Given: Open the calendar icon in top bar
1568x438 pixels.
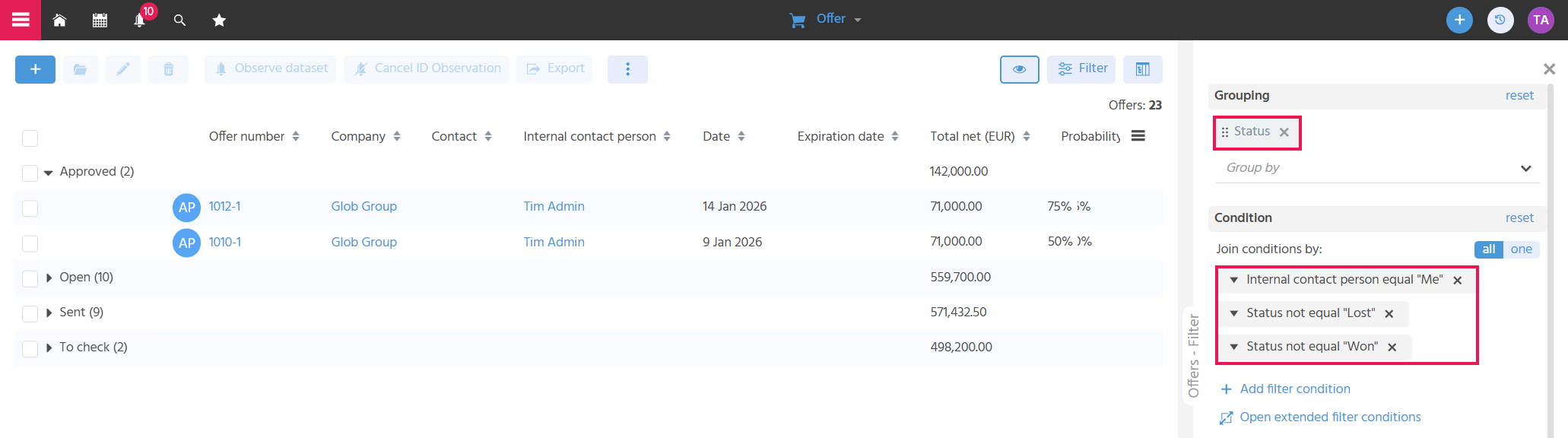Looking at the screenshot, I should pos(100,21).
